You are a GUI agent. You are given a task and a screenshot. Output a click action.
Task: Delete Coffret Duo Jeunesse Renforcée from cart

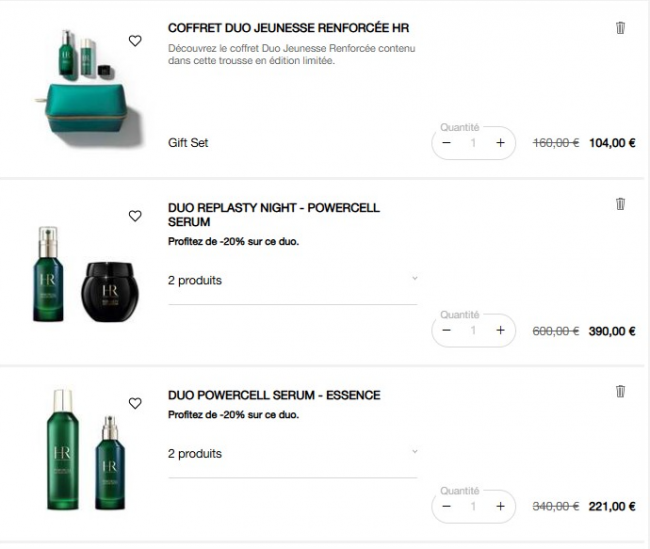point(620,28)
